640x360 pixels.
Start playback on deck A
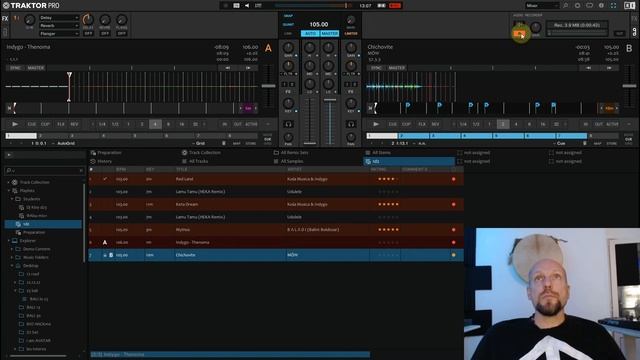tap(15, 124)
